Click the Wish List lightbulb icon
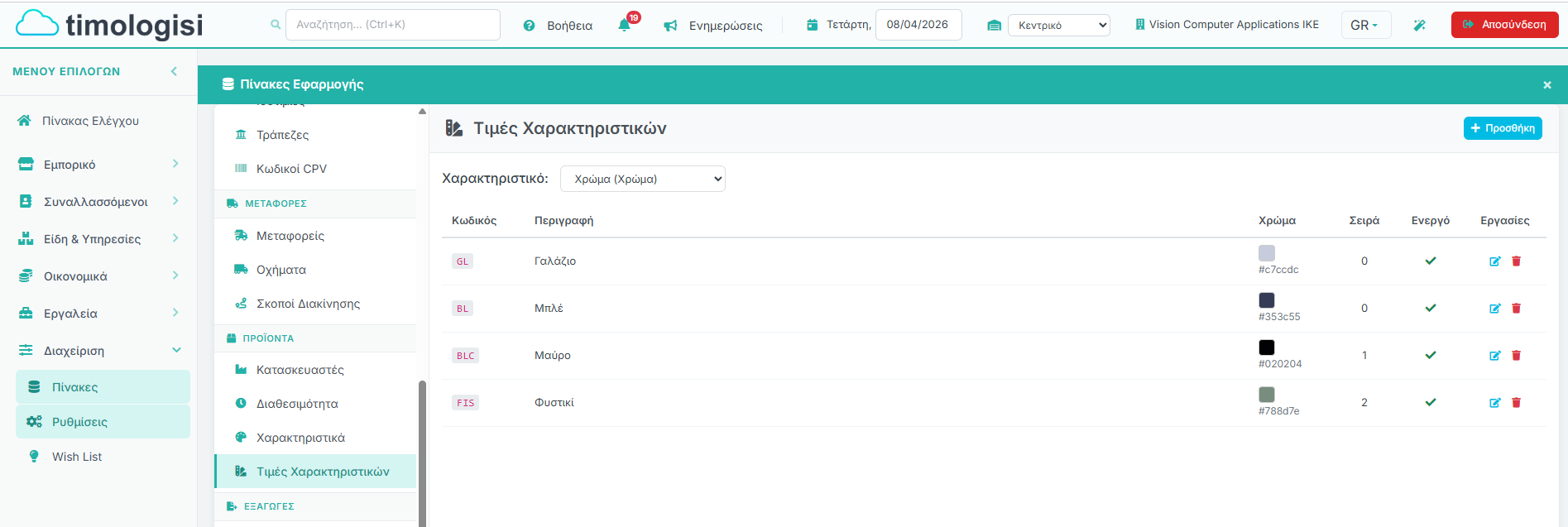The width and height of the screenshot is (1568, 527). [x=34, y=457]
